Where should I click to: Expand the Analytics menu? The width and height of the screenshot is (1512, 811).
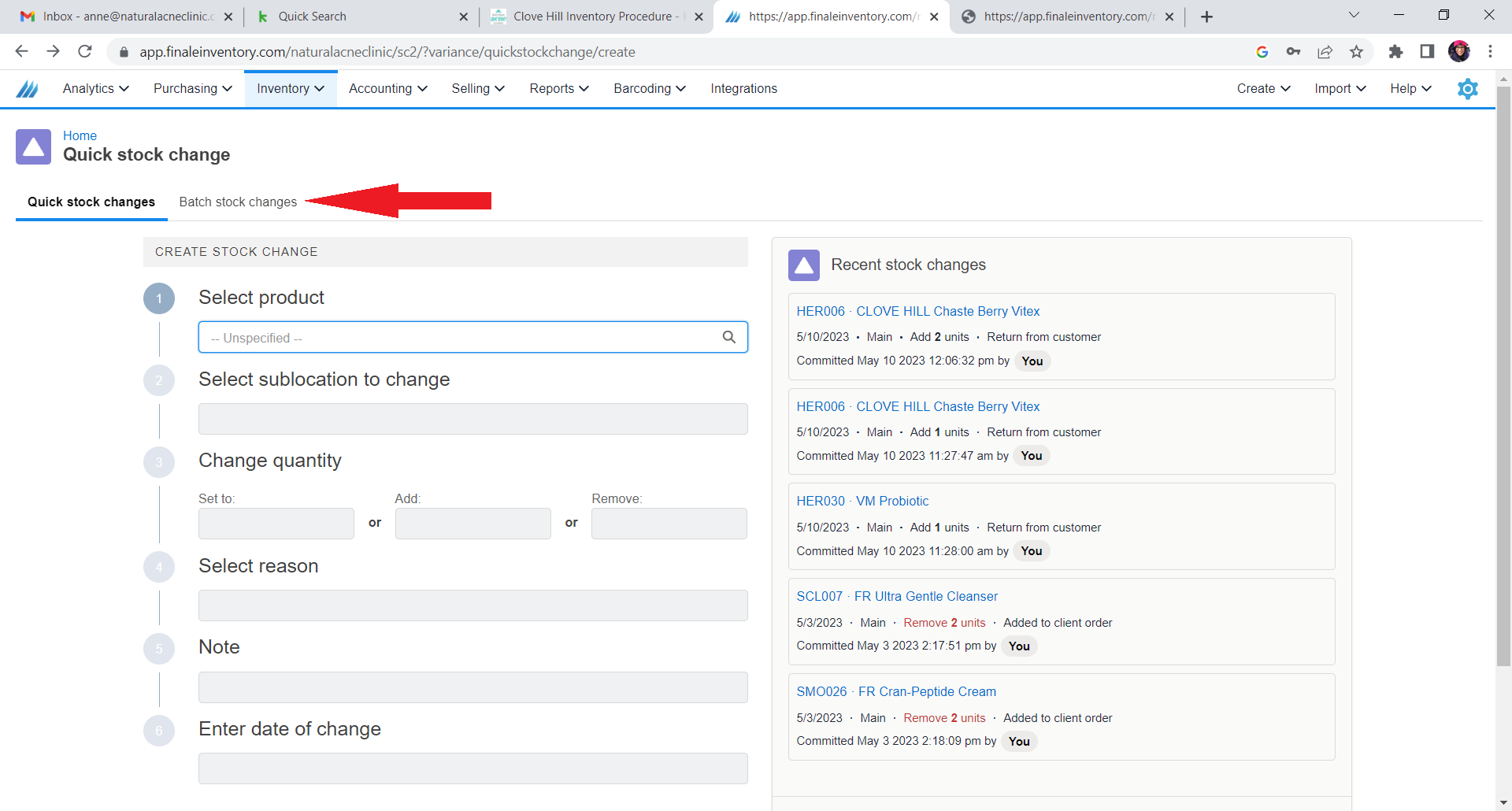(x=95, y=89)
